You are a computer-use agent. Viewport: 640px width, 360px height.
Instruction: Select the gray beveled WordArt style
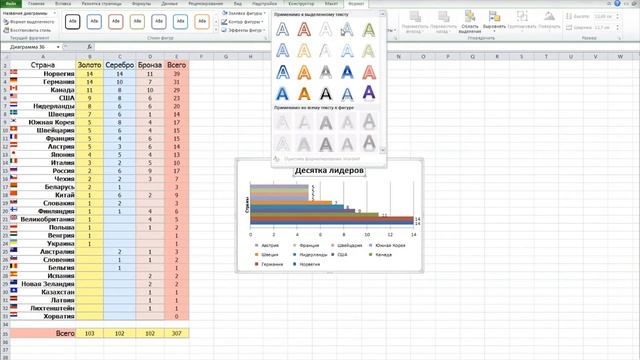click(326, 72)
